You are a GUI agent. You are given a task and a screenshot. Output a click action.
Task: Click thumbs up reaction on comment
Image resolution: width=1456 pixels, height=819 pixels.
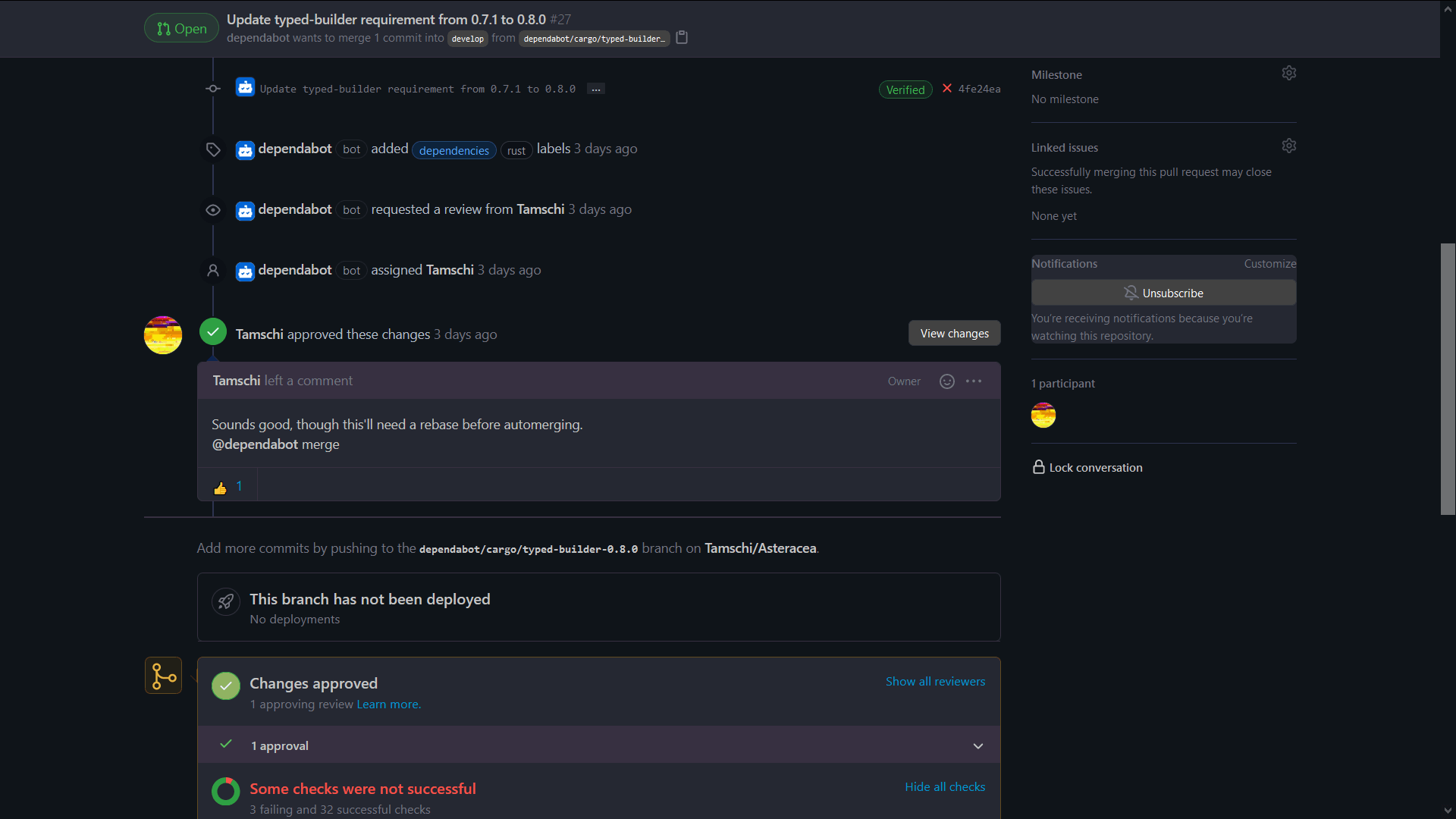pyautogui.click(x=227, y=487)
